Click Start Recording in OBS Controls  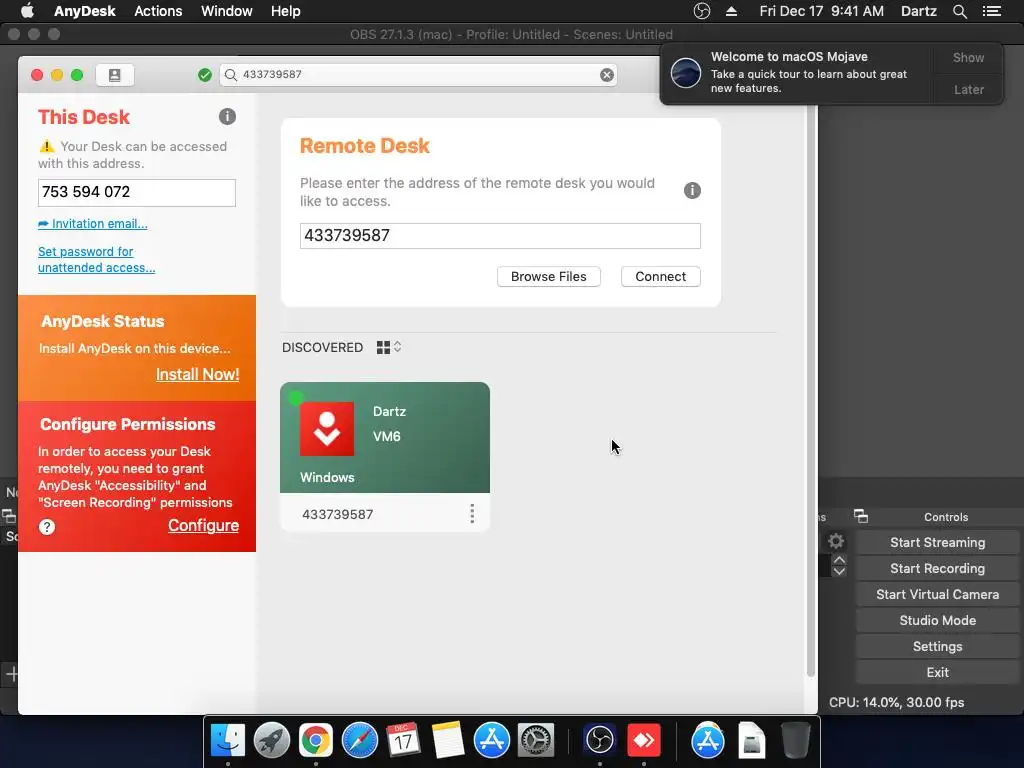click(937, 569)
